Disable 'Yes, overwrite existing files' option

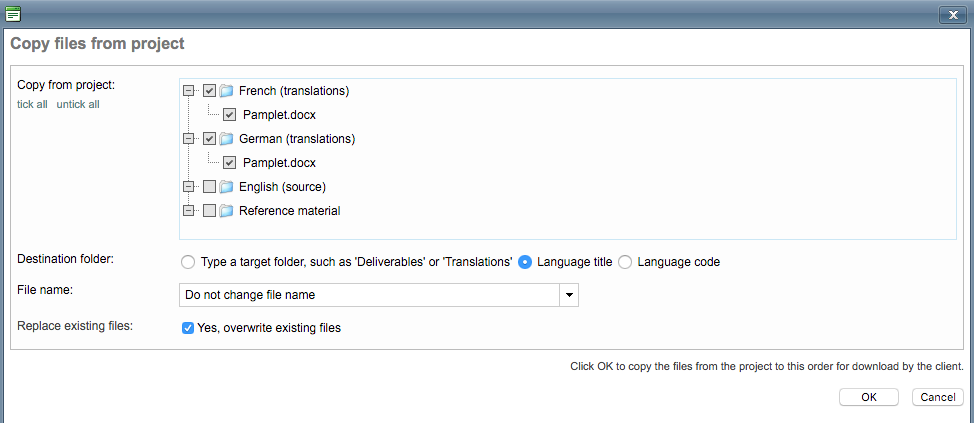tap(188, 328)
